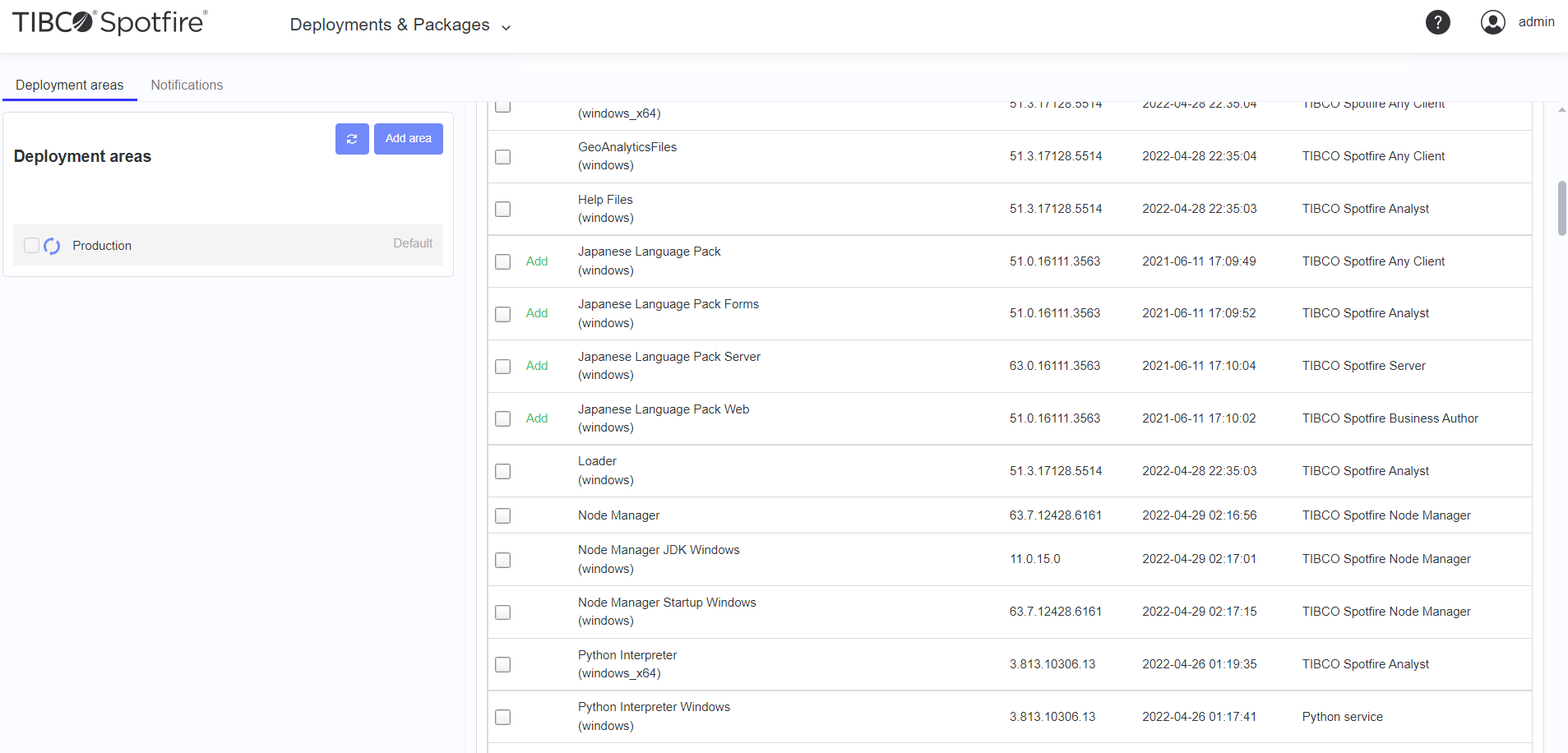
Task: Click the packages list vertical scrollbar thumb
Action: pyautogui.click(x=1561, y=209)
